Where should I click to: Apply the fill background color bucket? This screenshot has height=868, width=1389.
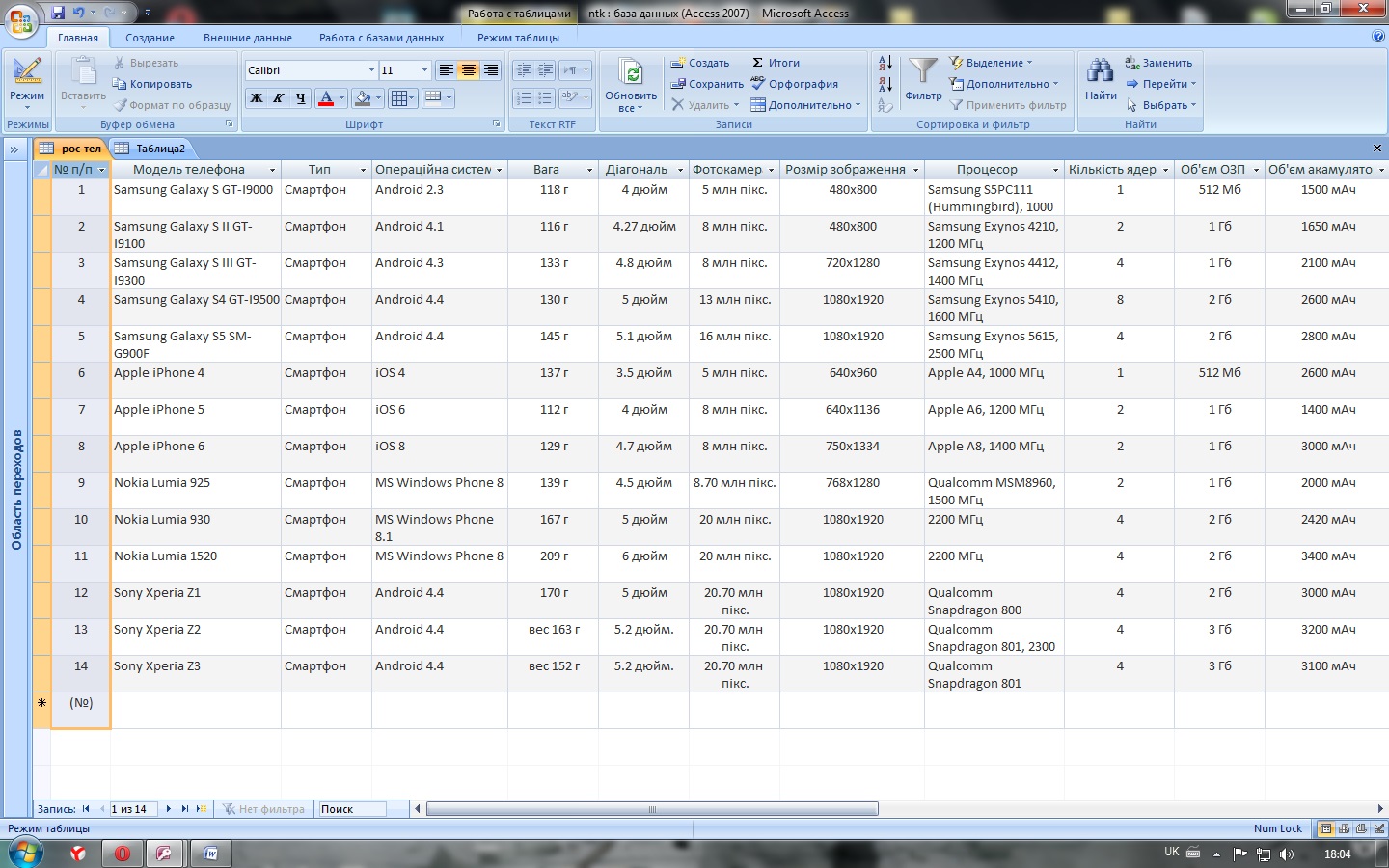click(362, 98)
